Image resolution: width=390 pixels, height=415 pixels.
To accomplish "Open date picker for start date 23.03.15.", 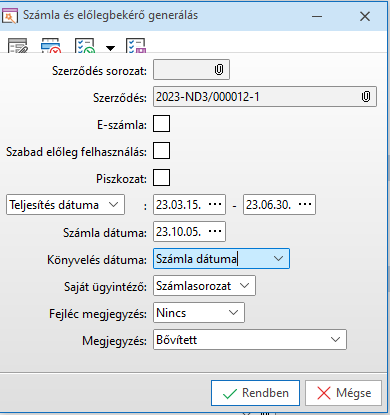I will pyautogui.click(x=215, y=204).
